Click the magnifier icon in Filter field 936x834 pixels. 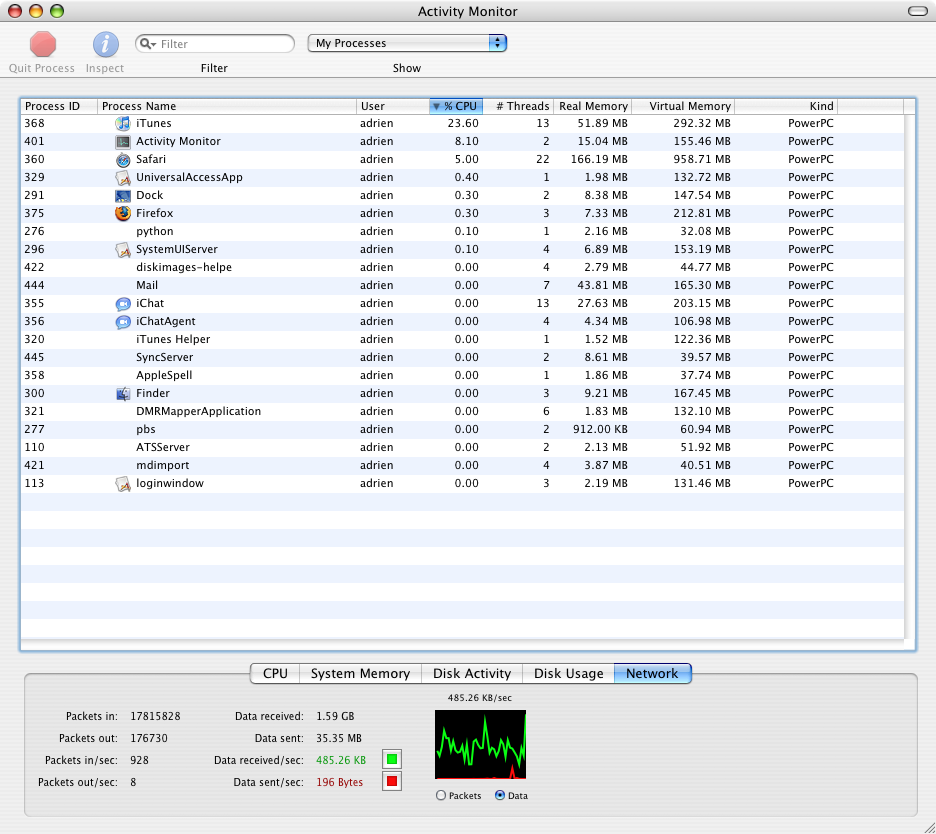(147, 44)
